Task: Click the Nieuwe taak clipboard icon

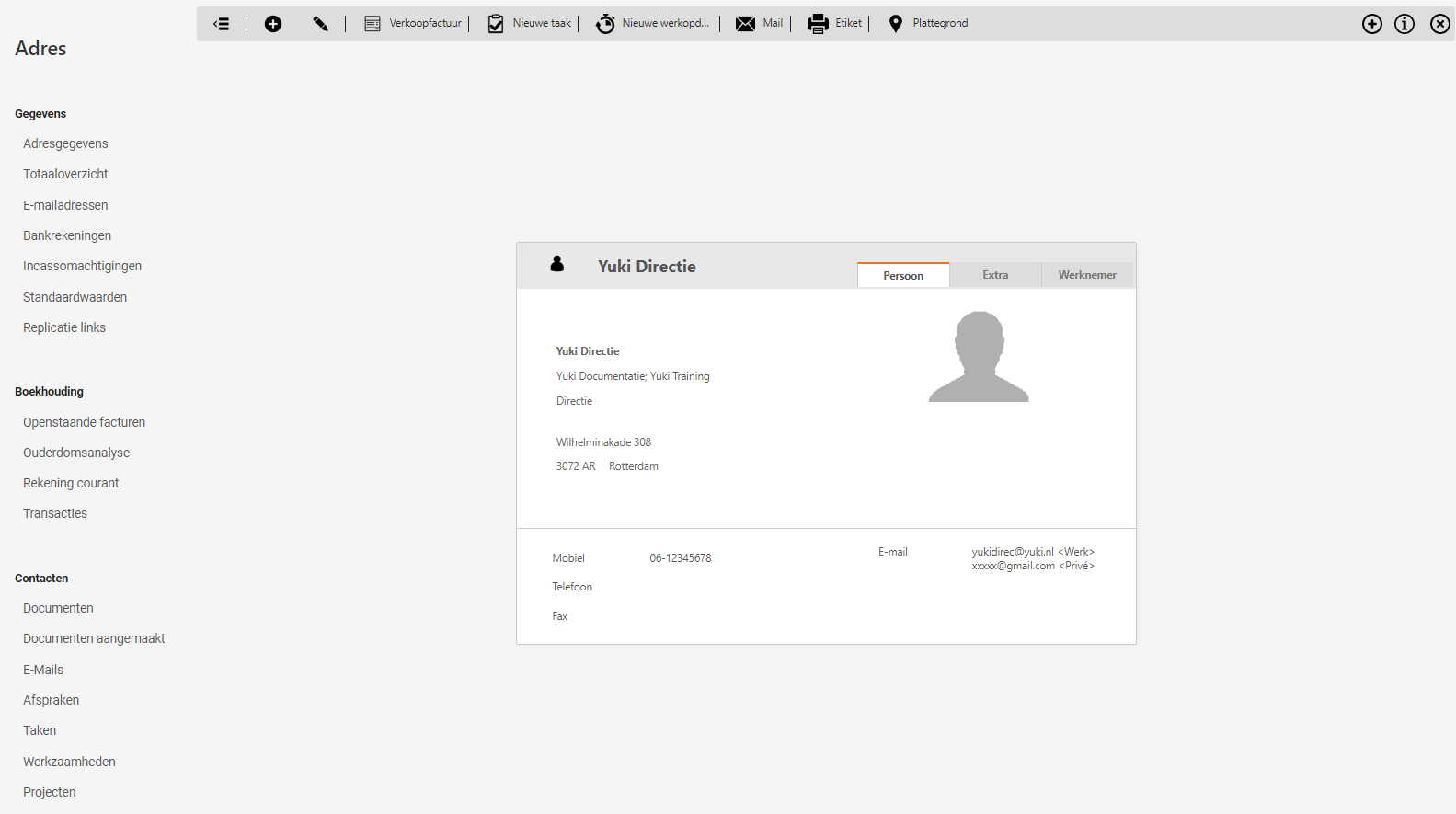Action: (496, 24)
